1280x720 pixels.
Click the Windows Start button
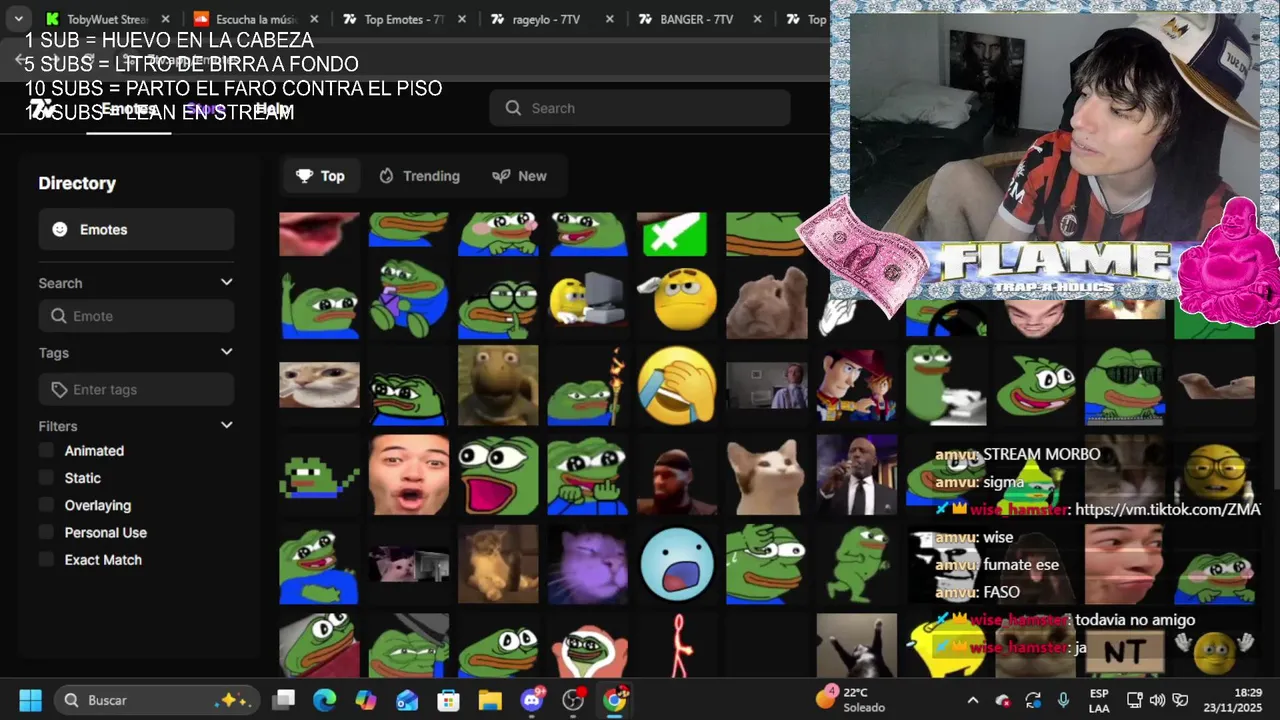[x=30, y=700]
